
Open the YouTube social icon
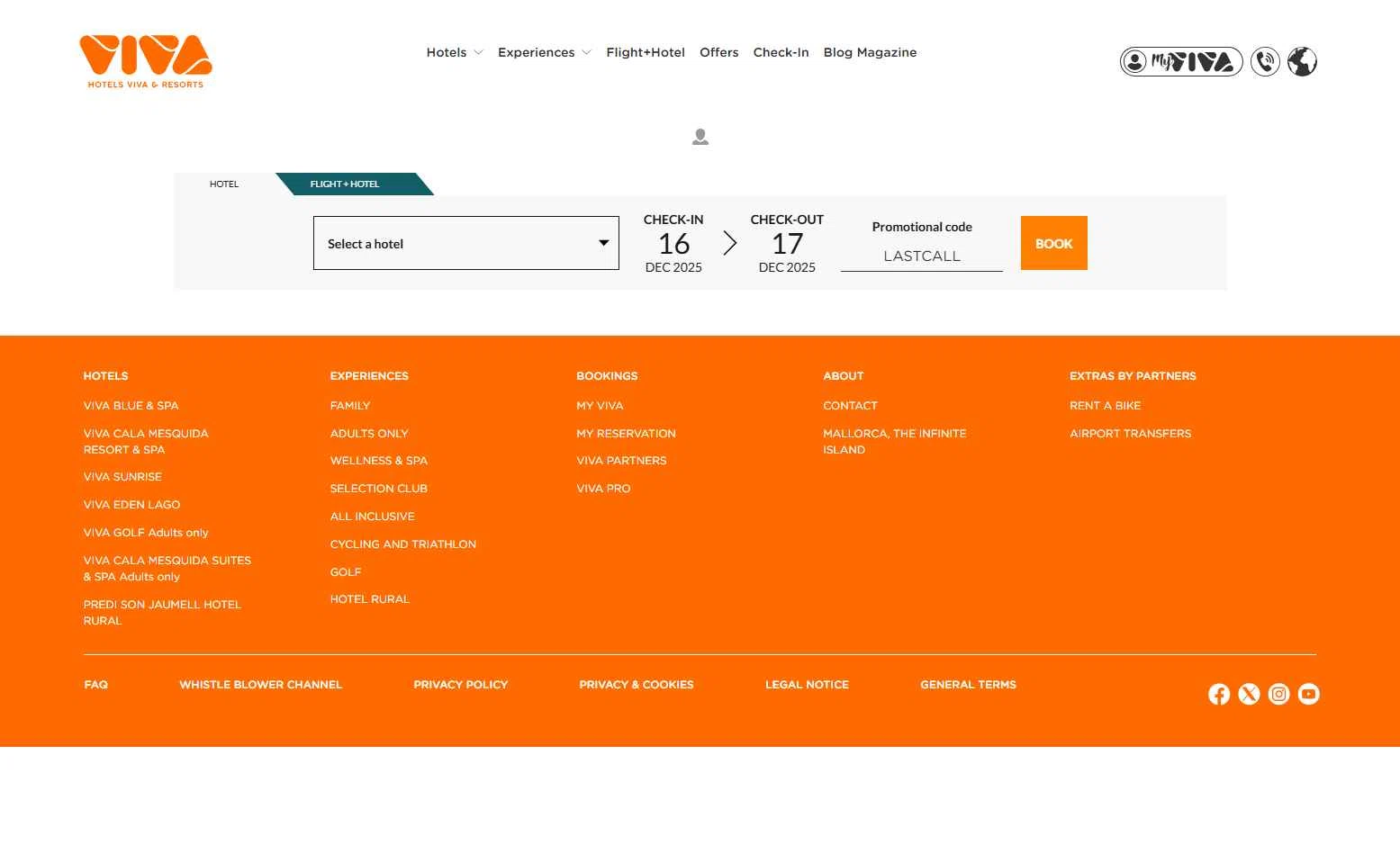[x=1308, y=694]
